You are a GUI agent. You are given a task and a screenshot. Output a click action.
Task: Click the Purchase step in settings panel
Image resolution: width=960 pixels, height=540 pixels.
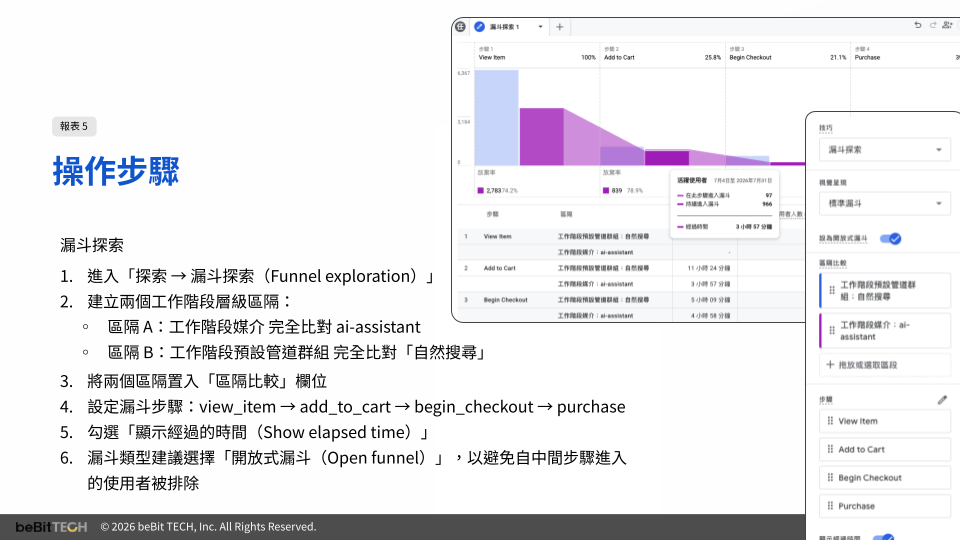coord(885,506)
